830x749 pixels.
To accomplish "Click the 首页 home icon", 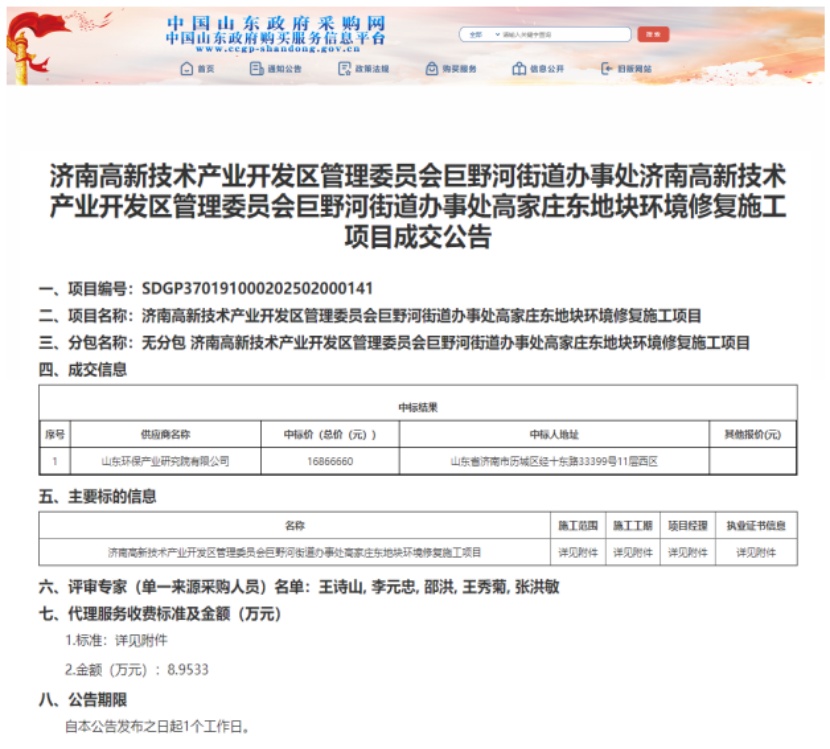I will pos(186,68).
